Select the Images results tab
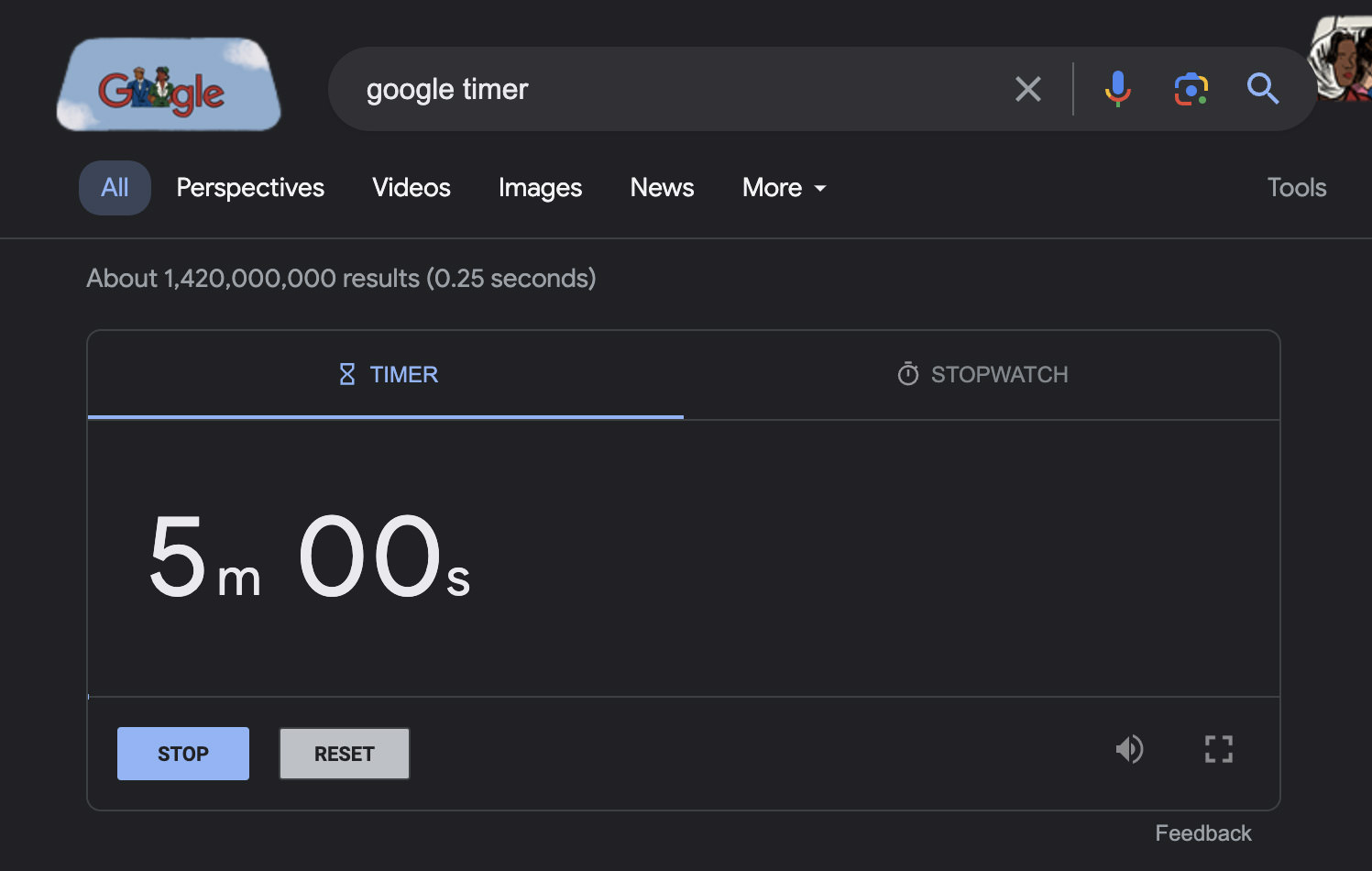 pyautogui.click(x=540, y=188)
